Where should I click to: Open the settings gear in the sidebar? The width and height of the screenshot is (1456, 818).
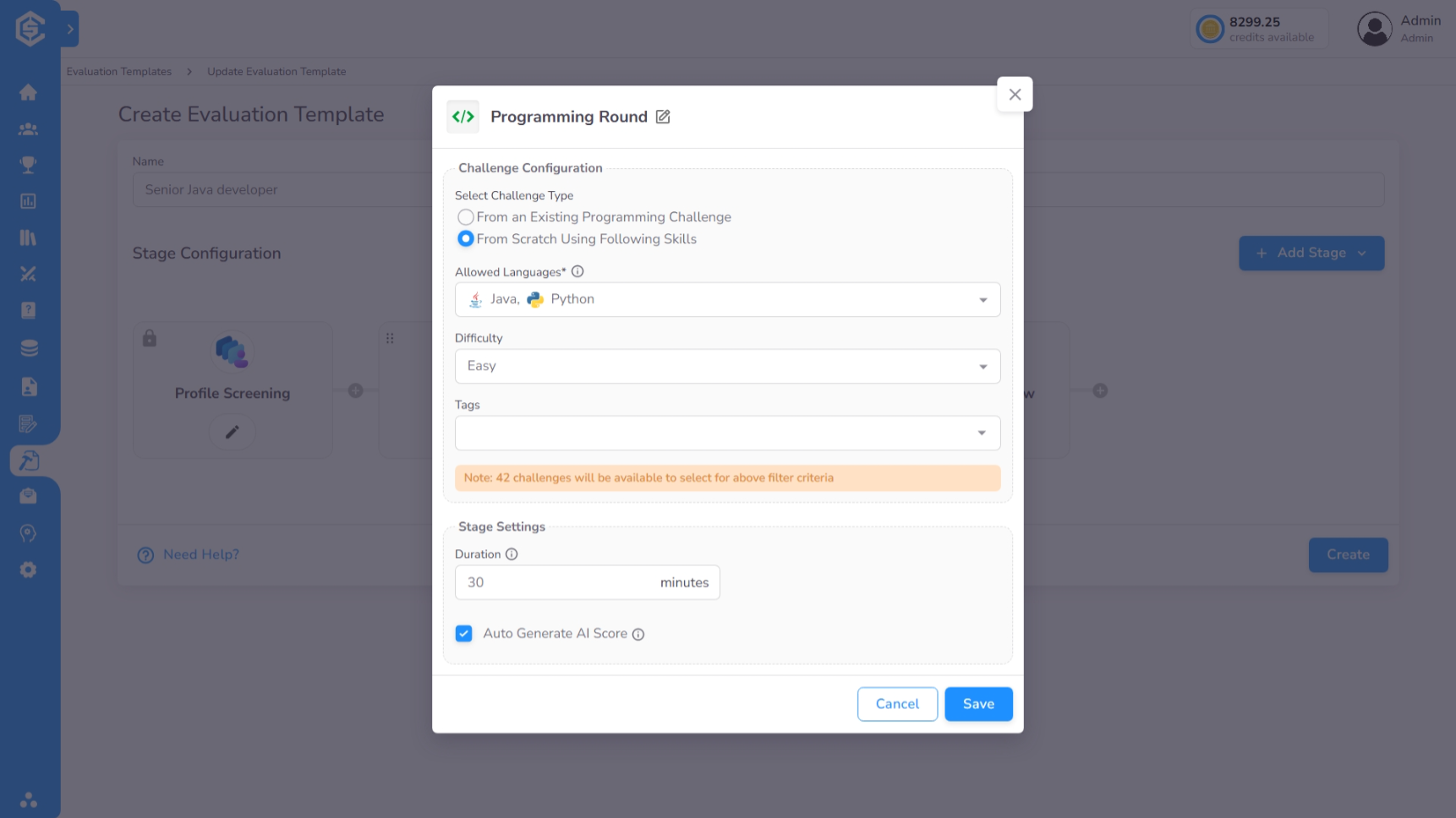pos(28,570)
